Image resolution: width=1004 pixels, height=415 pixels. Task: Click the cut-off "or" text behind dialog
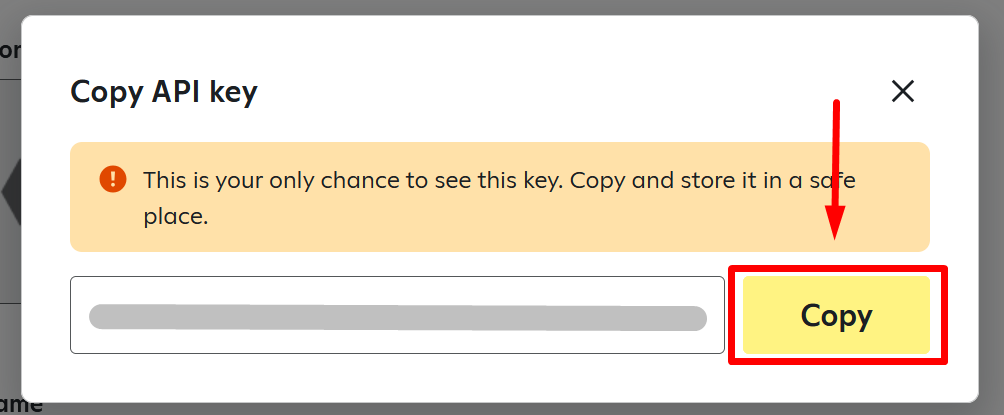[10, 50]
